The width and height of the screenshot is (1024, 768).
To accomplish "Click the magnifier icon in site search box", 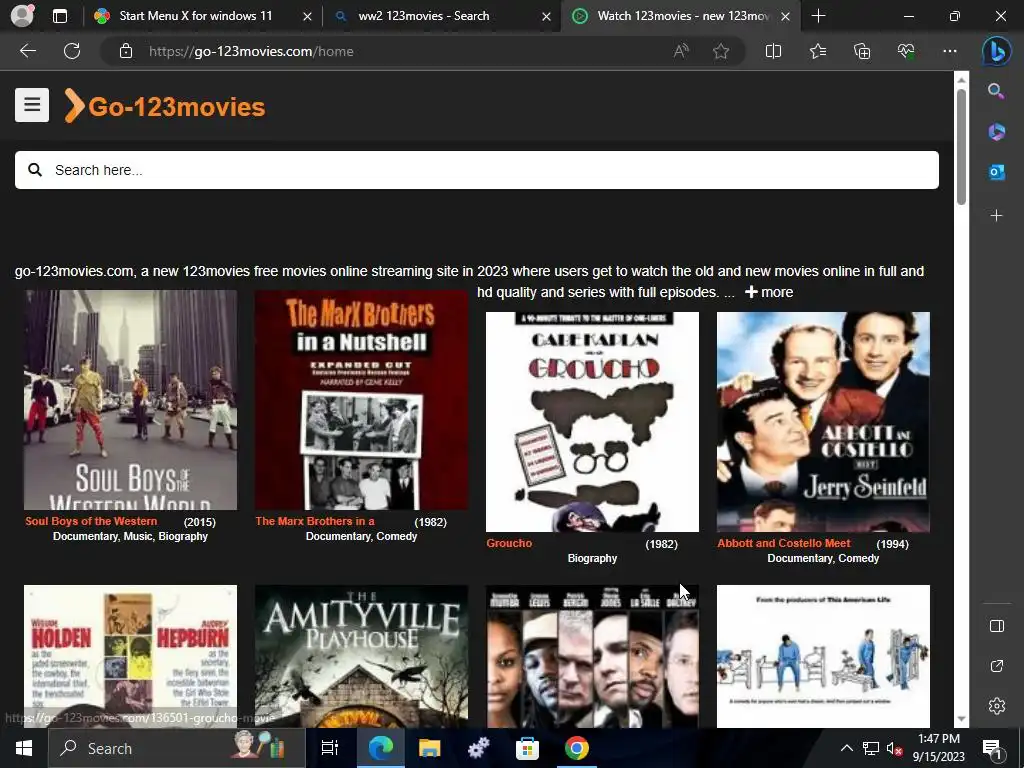I will click(35, 170).
